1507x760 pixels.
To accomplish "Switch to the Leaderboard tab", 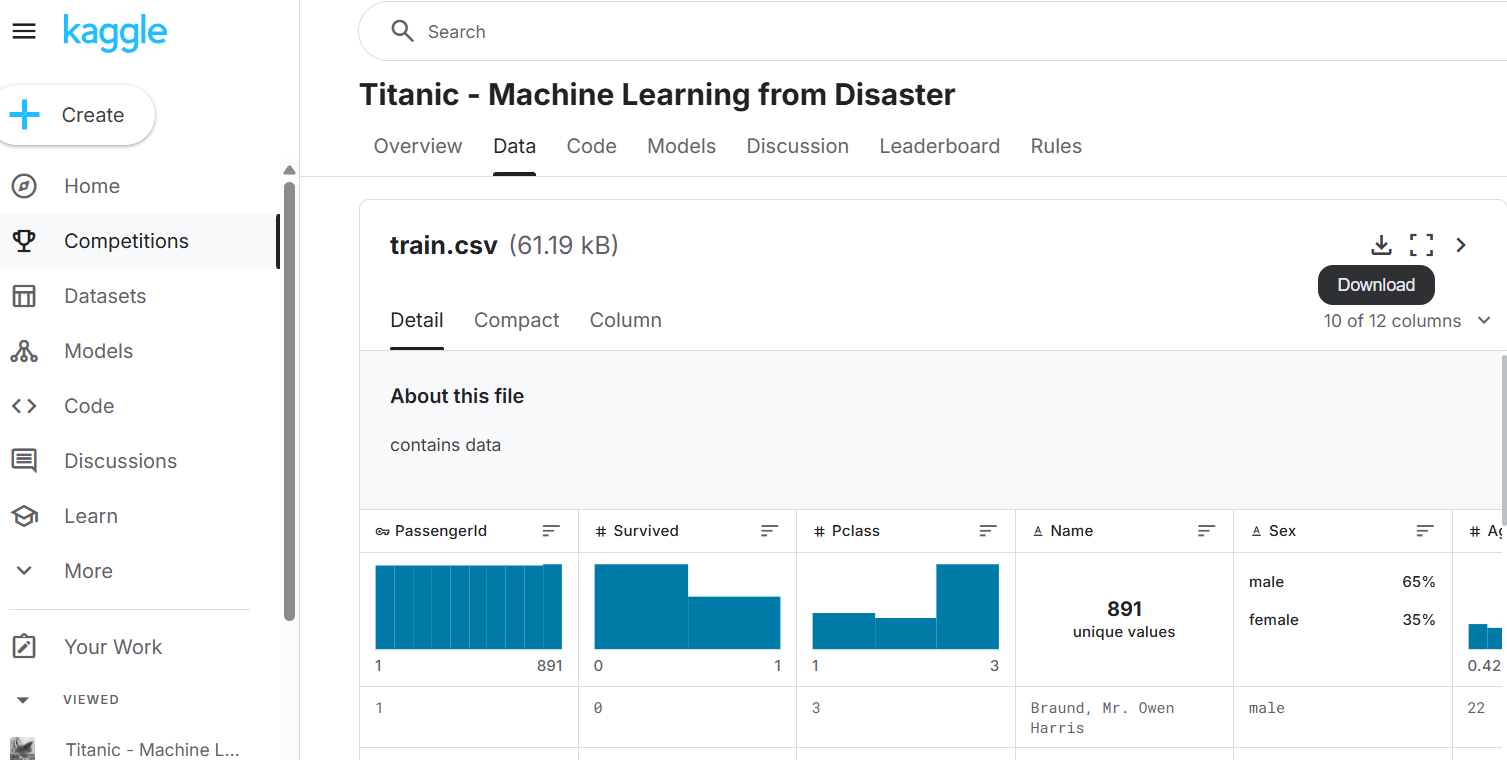I will tap(939, 146).
